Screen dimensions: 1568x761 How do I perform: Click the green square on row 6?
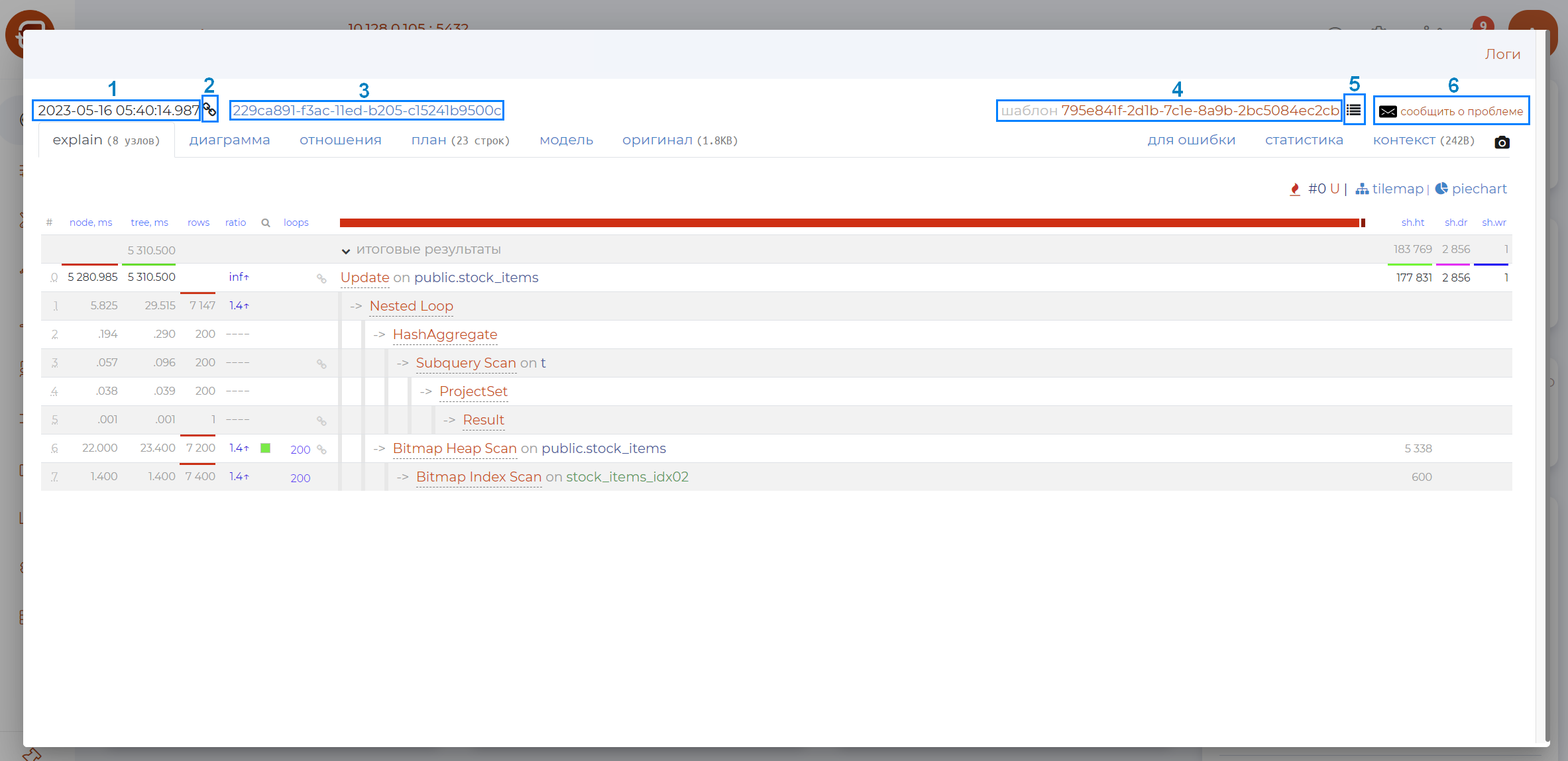266,448
